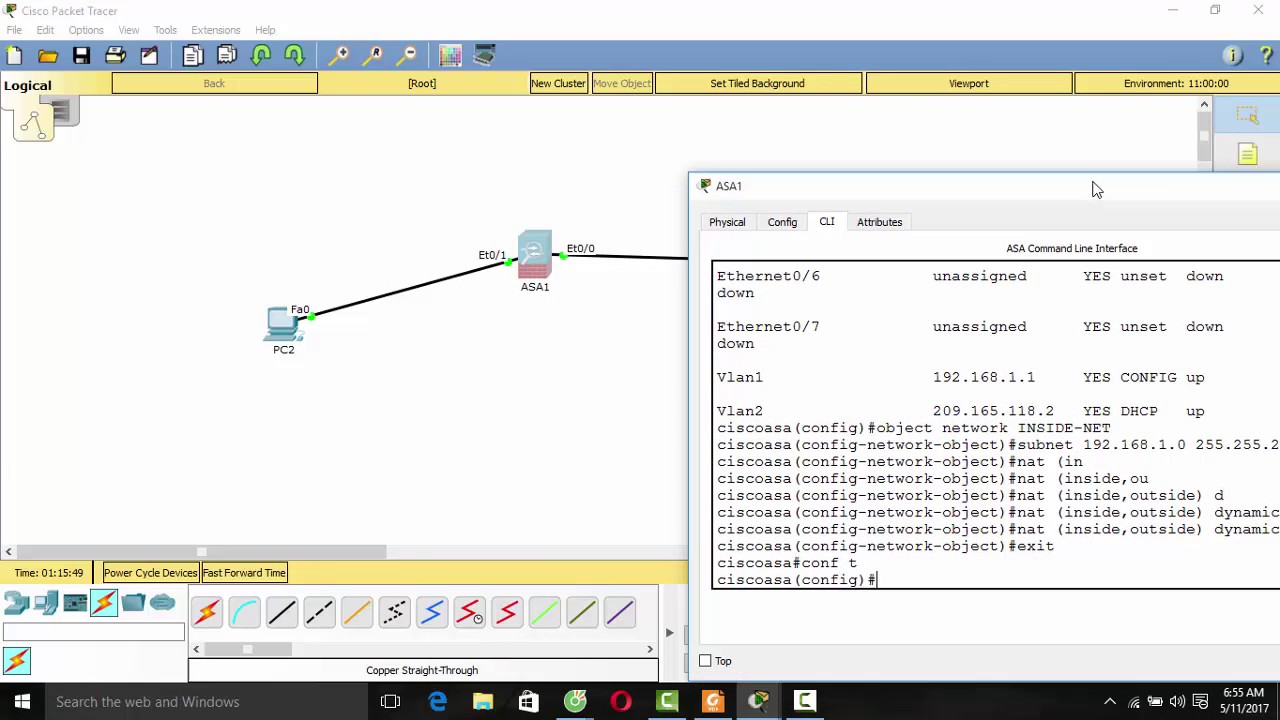This screenshot has height=720, width=1280.
Task: Open file using the folder toolbar icon
Action: [47, 56]
